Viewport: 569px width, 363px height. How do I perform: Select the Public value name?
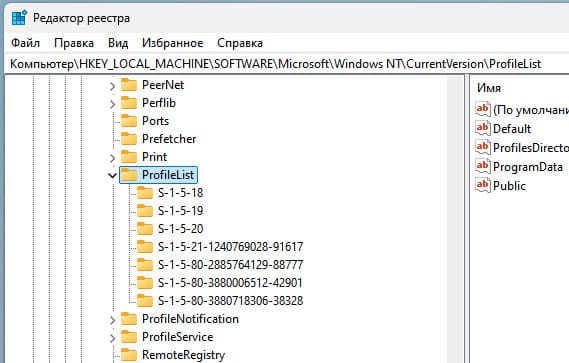[x=509, y=185]
